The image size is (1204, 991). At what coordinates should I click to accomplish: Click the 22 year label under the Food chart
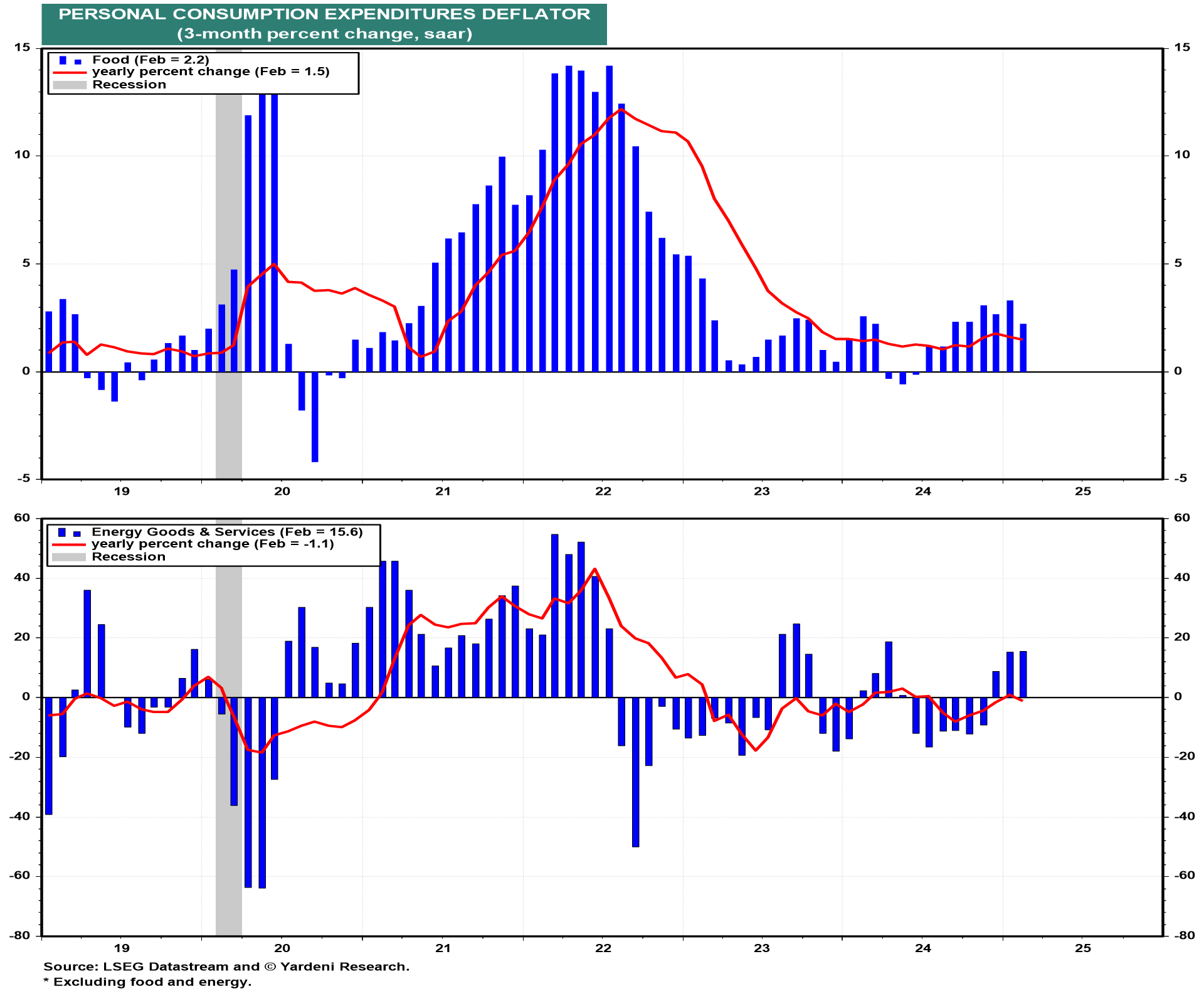(603, 491)
